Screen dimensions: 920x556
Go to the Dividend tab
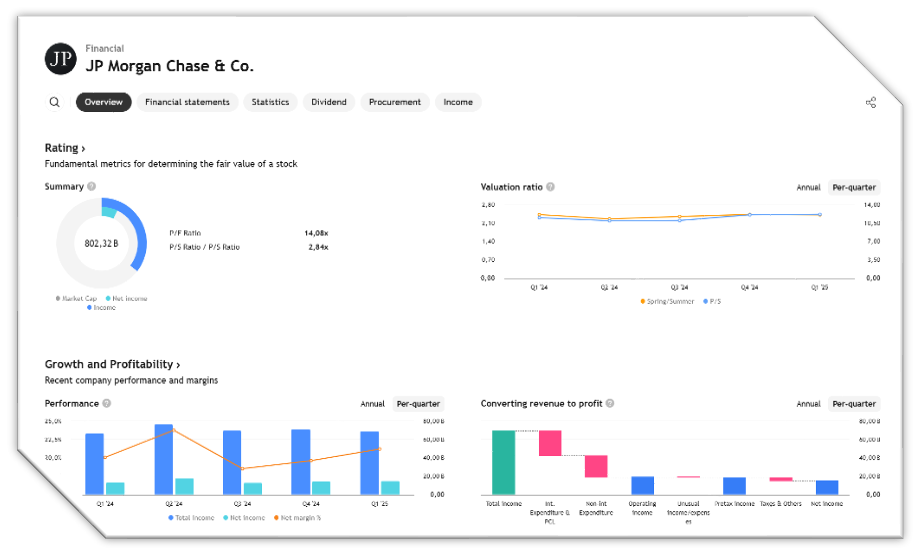click(x=329, y=102)
